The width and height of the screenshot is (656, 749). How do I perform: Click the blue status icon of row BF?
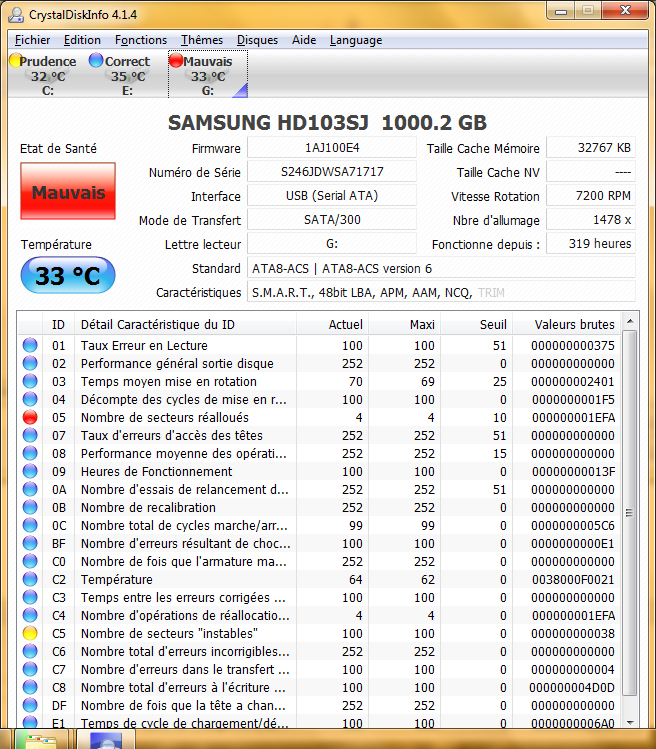pos(30,543)
